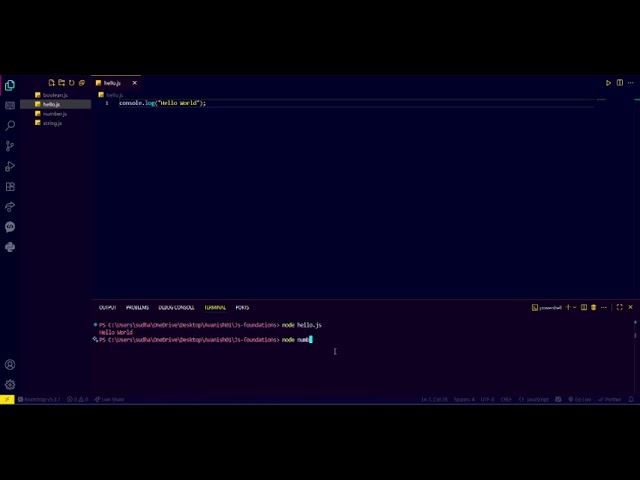This screenshot has height=480, width=640.
Task: Open the Explorer view in activity bar
Action: [10, 85]
